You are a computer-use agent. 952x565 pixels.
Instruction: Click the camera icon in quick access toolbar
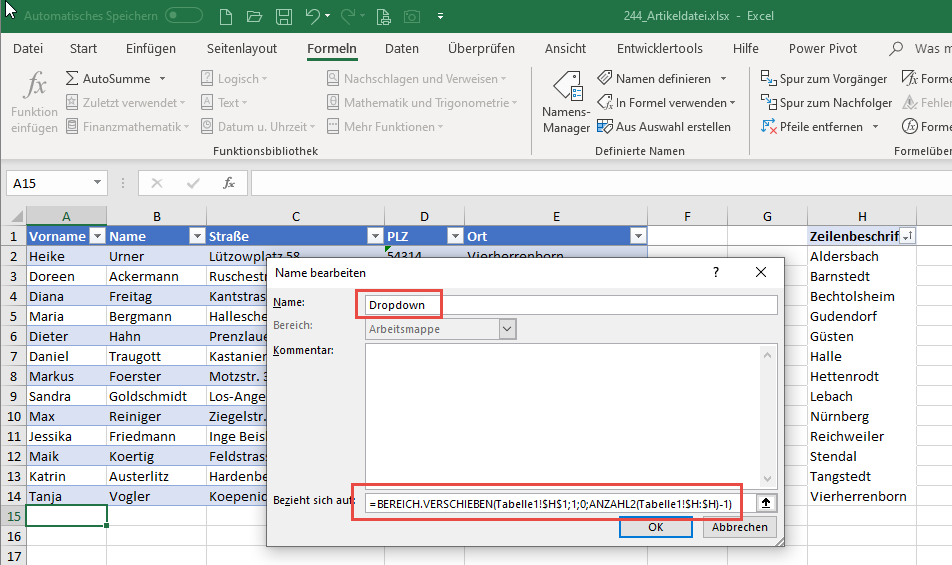click(412, 16)
